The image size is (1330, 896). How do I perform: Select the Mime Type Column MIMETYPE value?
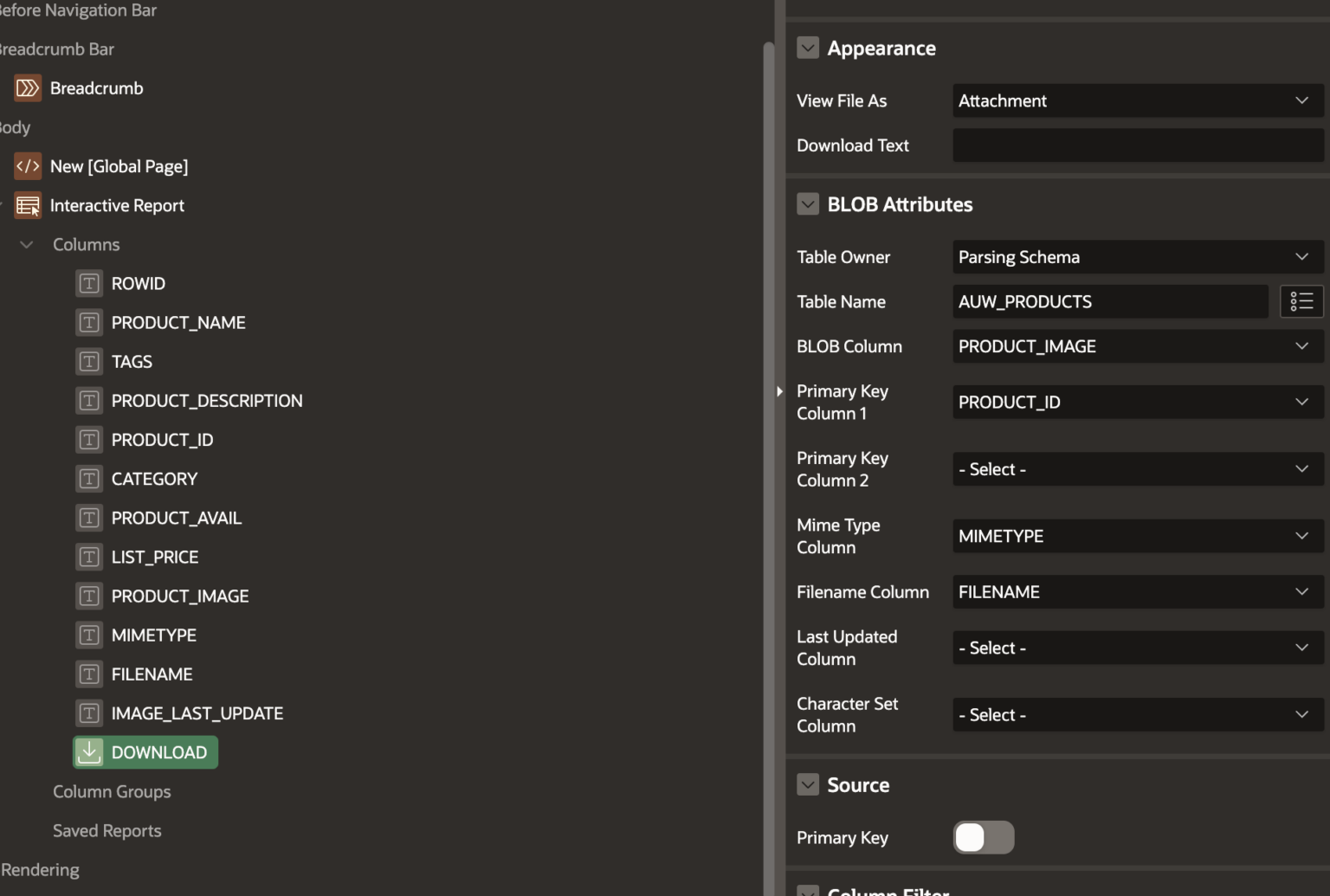click(x=1137, y=536)
